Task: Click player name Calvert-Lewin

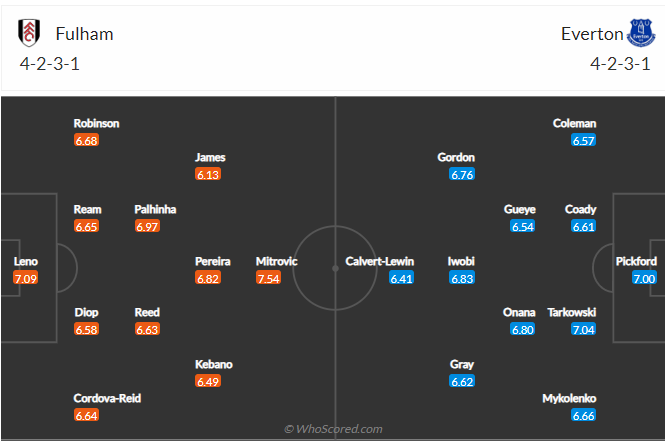Action: [379, 261]
